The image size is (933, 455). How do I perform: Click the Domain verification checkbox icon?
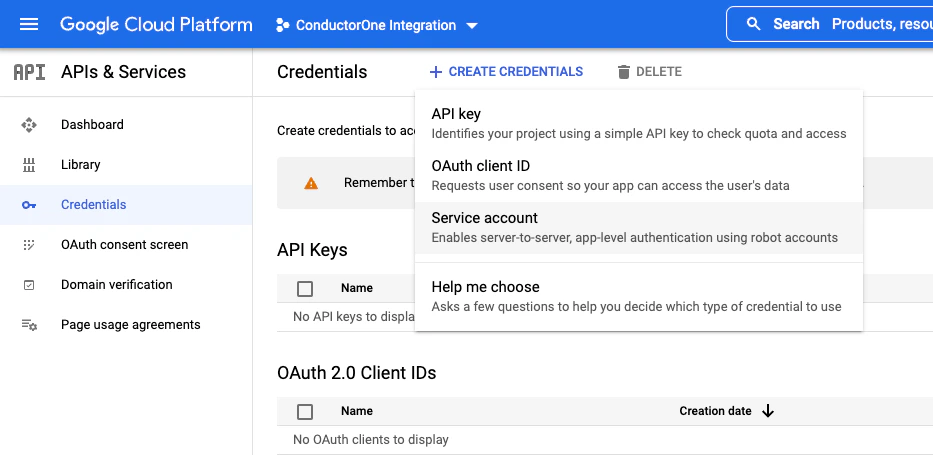tap(29, 285)
